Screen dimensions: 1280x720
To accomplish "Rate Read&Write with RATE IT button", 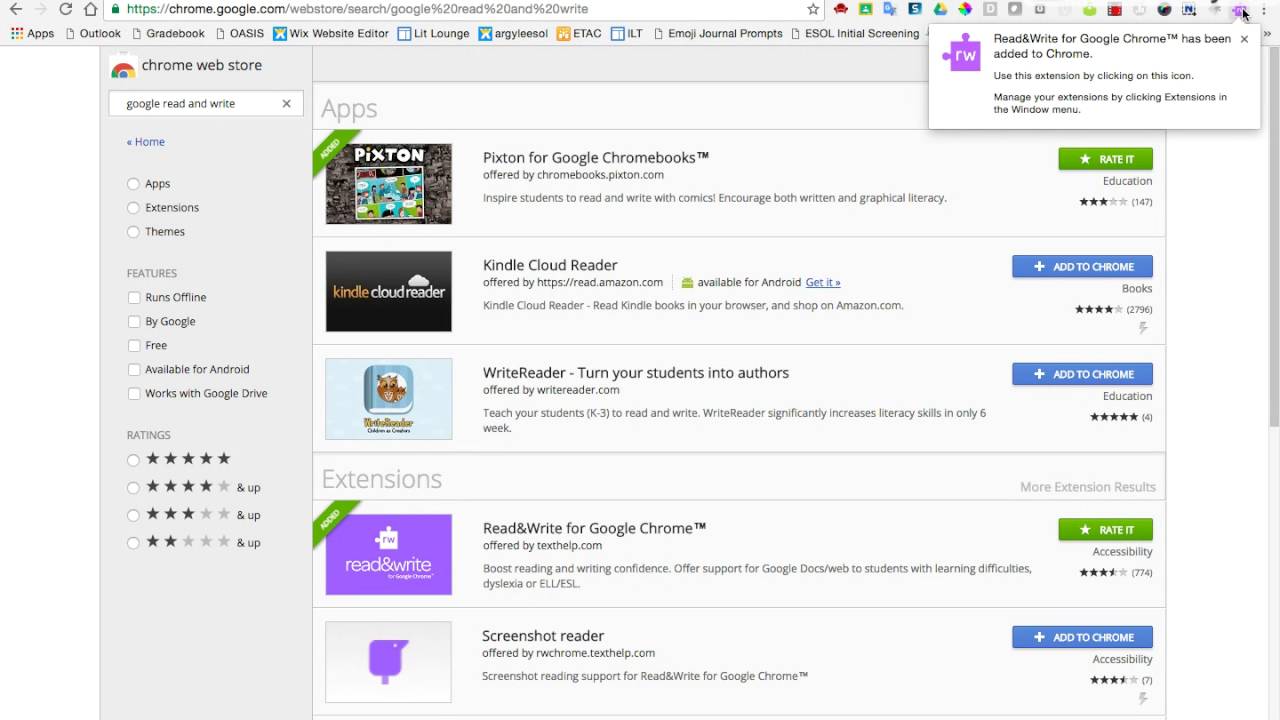I will pos(1105,530).
